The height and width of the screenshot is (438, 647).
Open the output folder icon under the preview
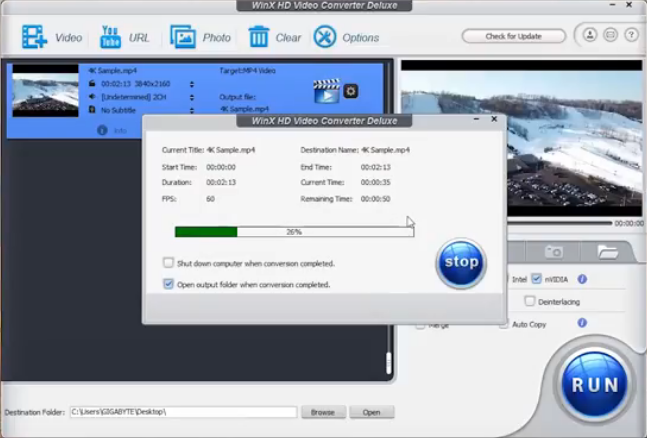(607, 251)
